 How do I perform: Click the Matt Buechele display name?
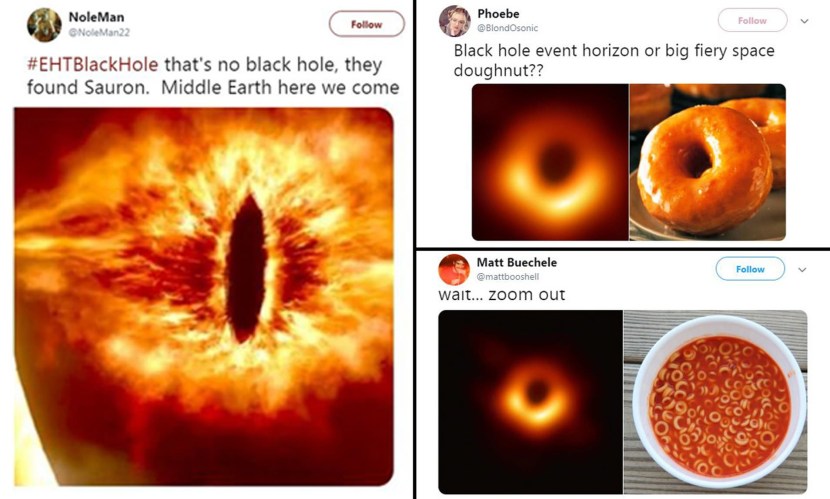coord(517,262)
